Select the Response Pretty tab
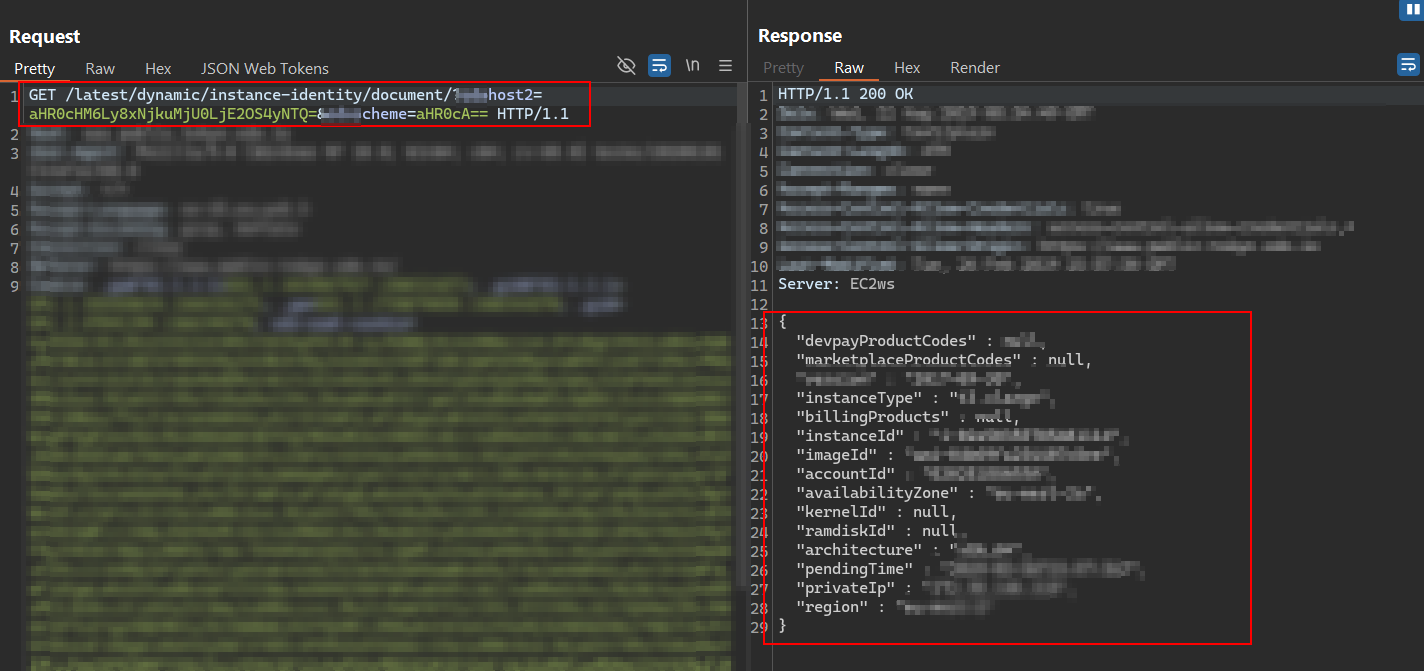Image resolution: width=1424 pixels, height=671 pixels. [x=783, y=68]
